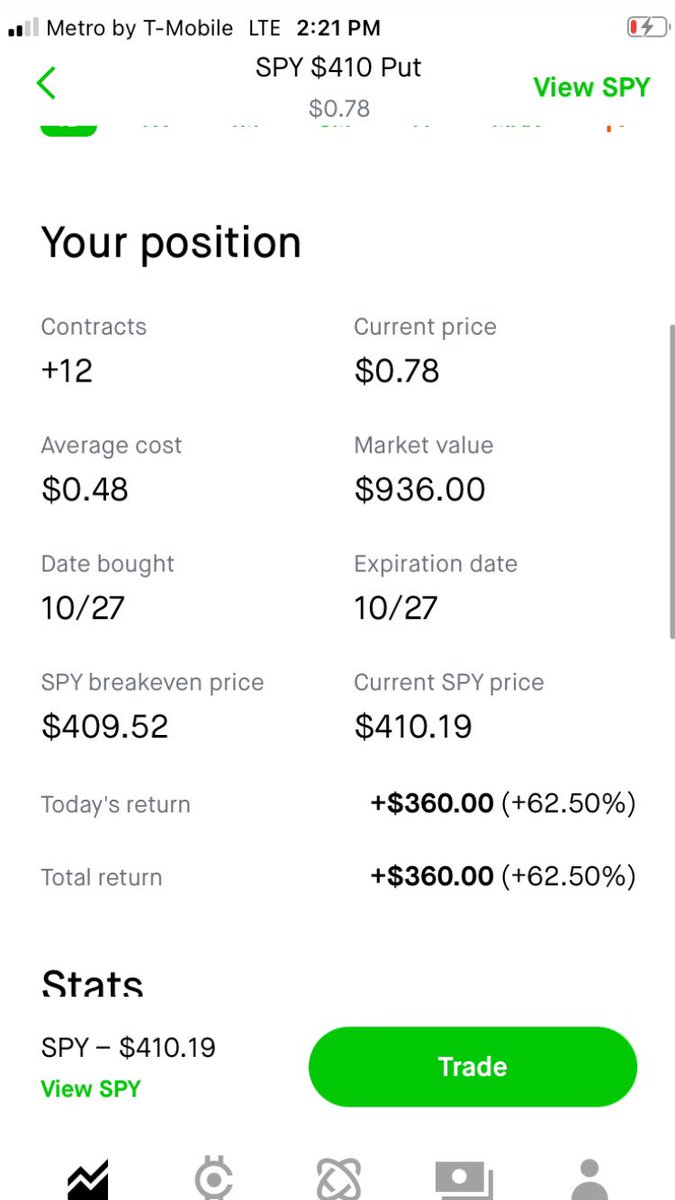Tap the Stats section heading

(x=92, y=983)
